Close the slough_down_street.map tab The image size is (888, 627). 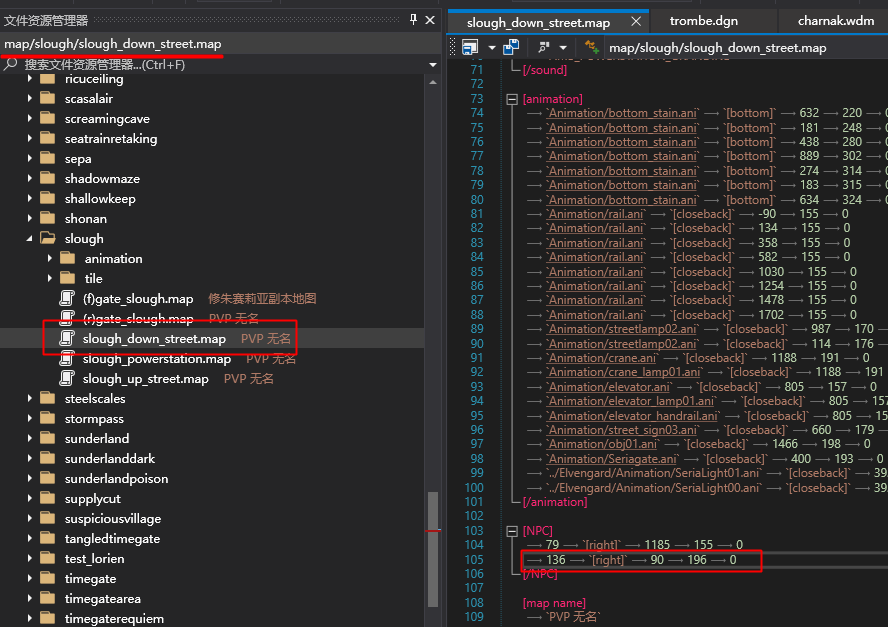[636, 22]
